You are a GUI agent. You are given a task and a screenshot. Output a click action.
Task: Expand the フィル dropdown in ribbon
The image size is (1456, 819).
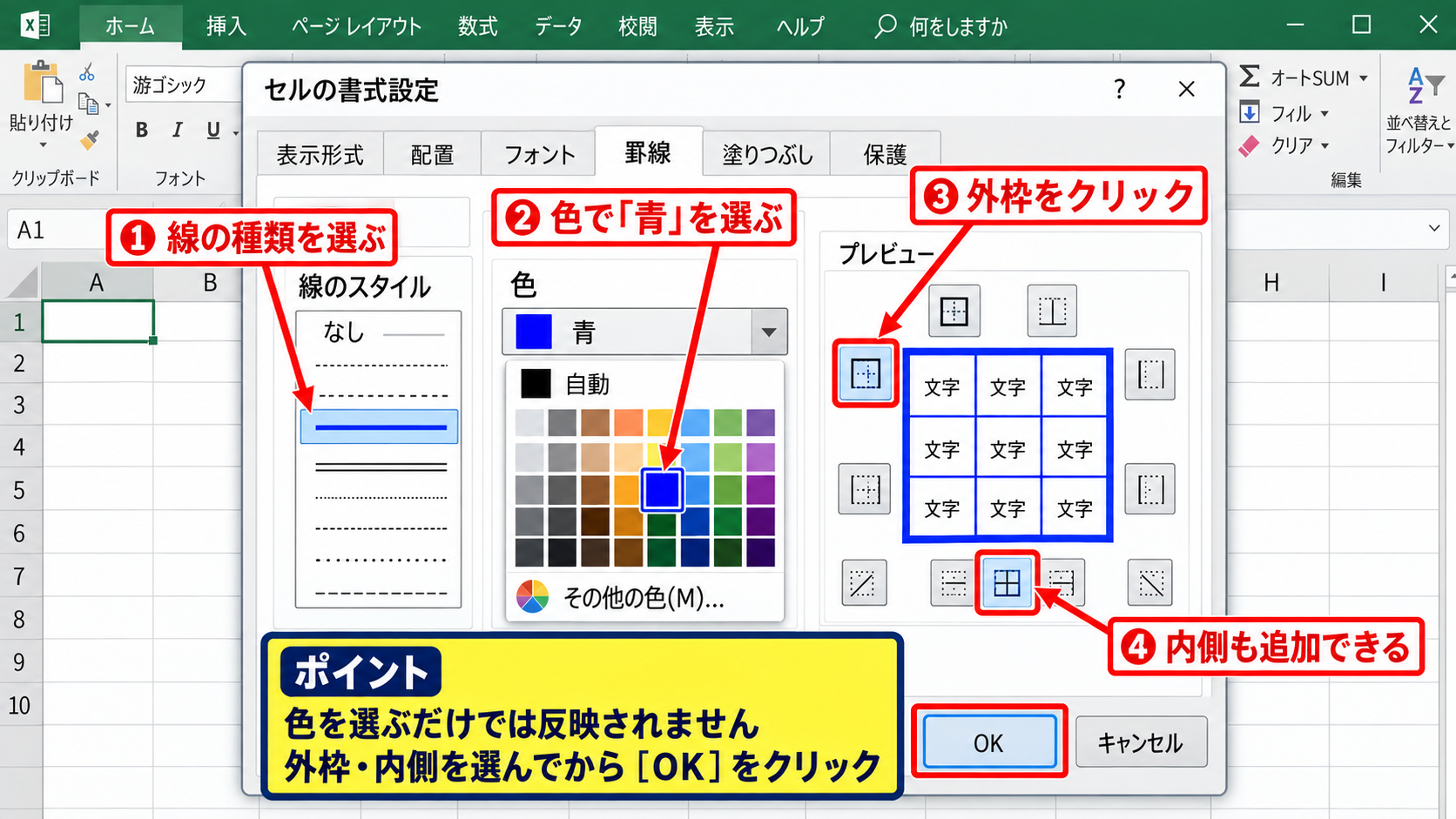(1325, 113)
